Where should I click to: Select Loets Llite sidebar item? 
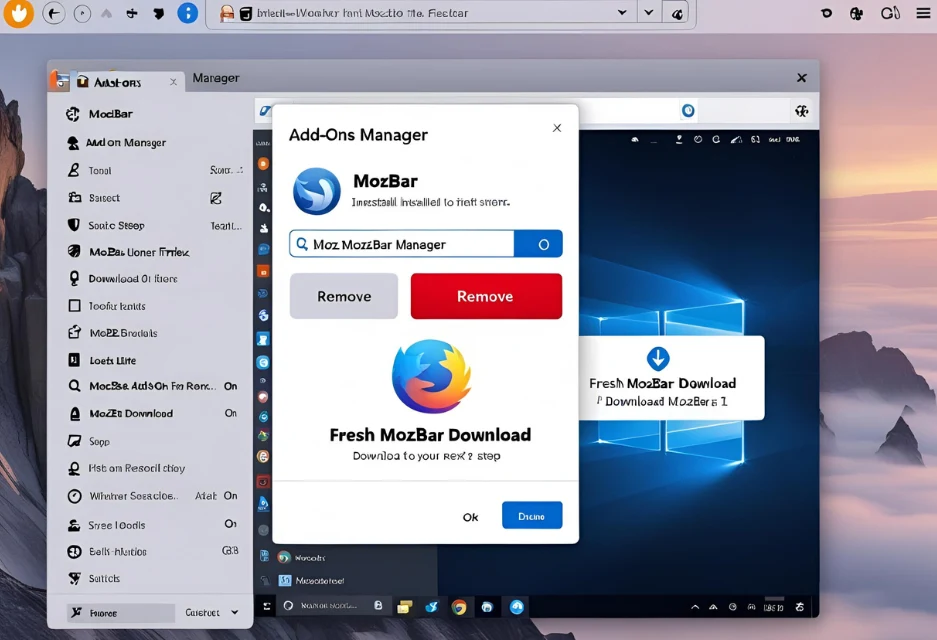112,360
